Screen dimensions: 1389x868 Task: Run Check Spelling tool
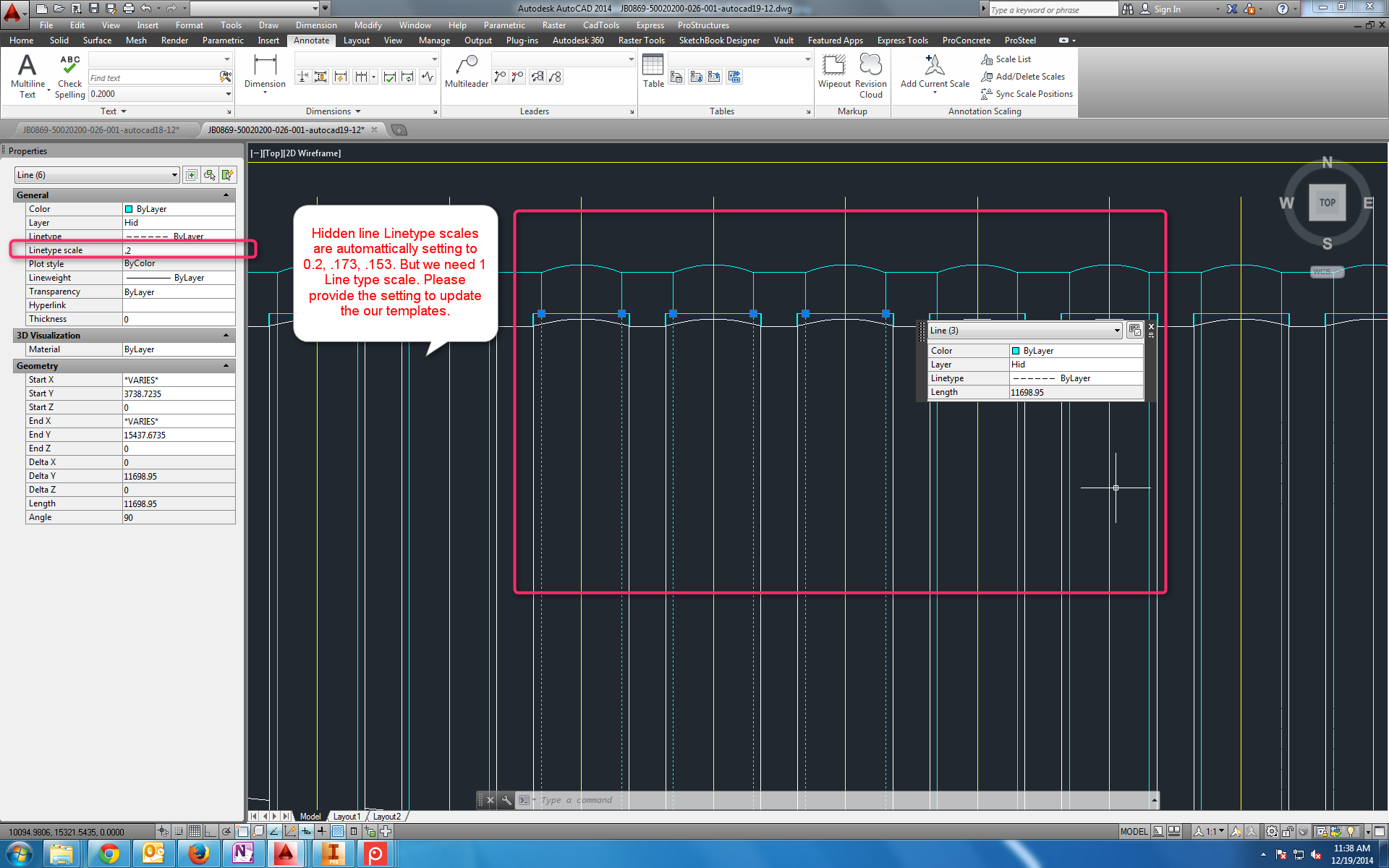(x=69, y=75)
